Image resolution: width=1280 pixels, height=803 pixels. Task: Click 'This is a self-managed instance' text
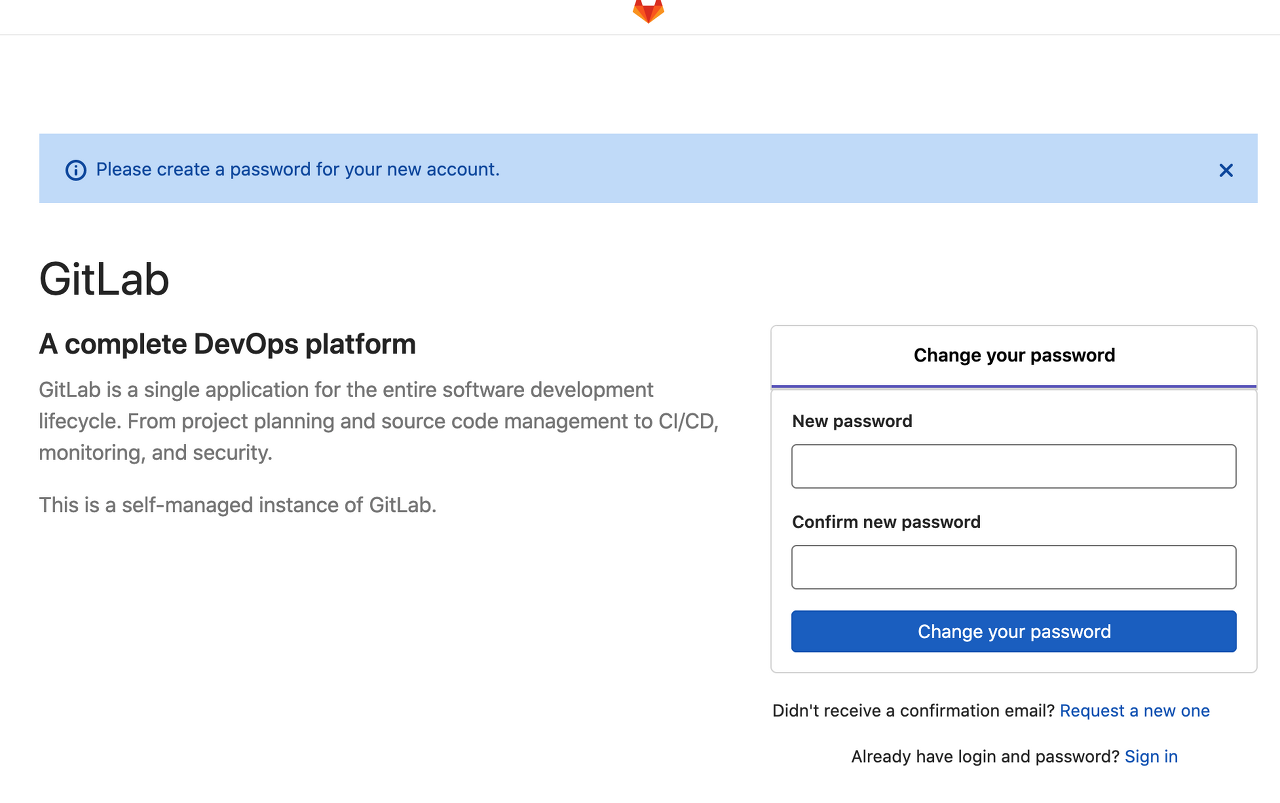238,505
